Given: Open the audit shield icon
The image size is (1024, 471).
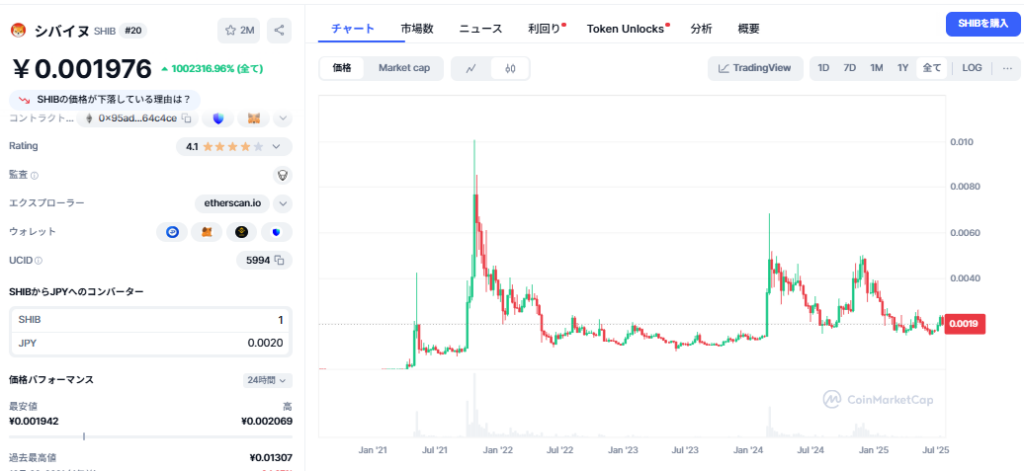Looking at the screenshot, I should tap(282, 175).
